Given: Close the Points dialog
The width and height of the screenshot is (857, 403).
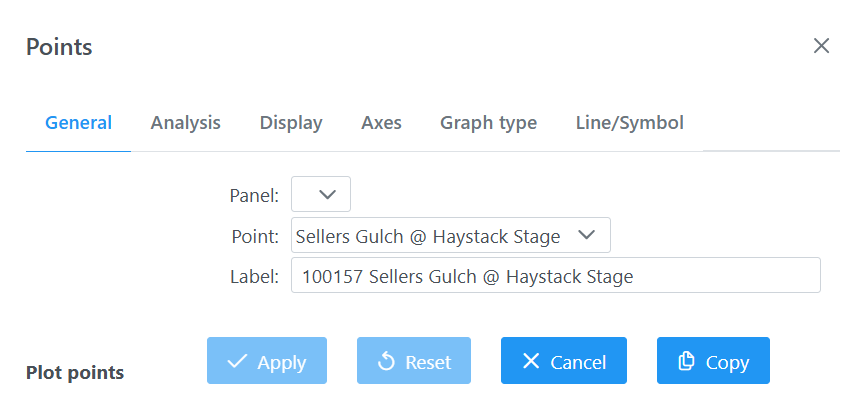Looking at the screenshot, I should point(821,46).
